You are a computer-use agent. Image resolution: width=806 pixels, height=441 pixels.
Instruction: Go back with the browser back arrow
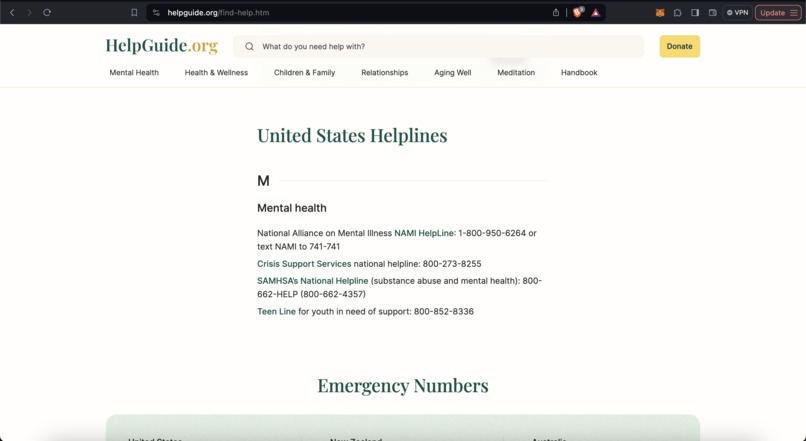pyautogui.click(x=12, y=13)
